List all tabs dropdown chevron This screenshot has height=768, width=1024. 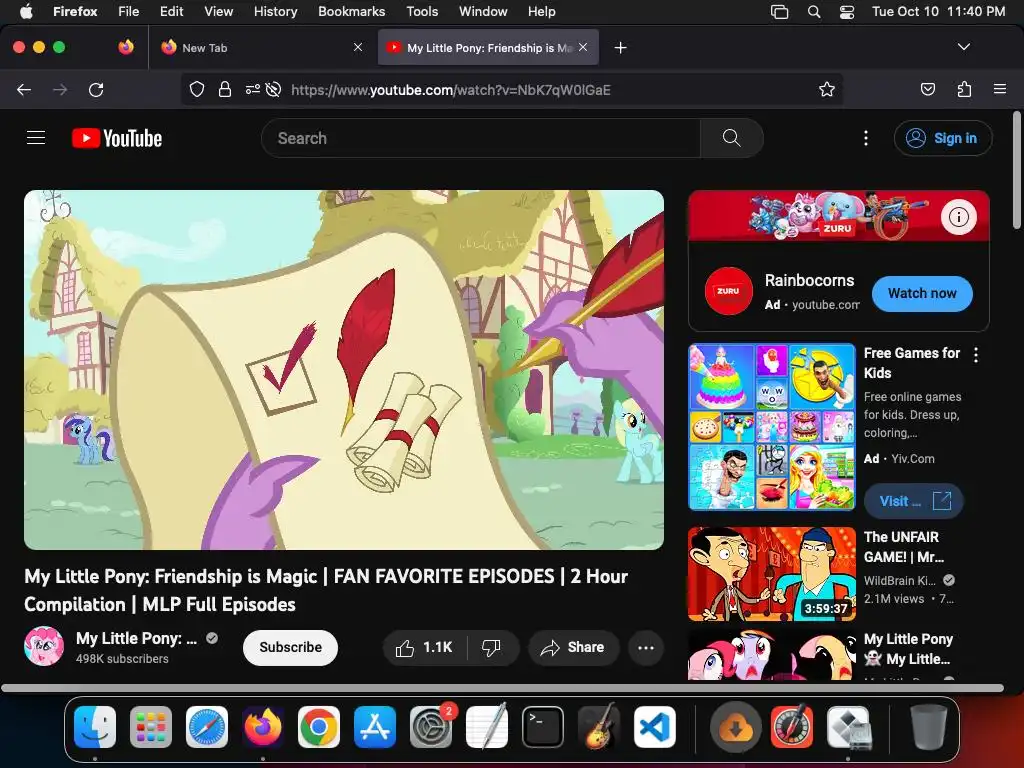[964, 47]
